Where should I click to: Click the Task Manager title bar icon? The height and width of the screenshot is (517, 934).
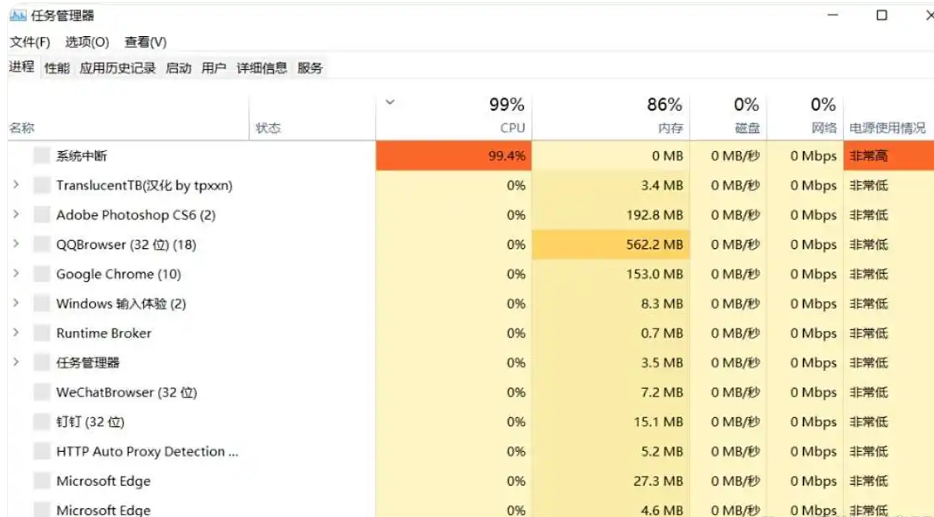click(18, 15)
